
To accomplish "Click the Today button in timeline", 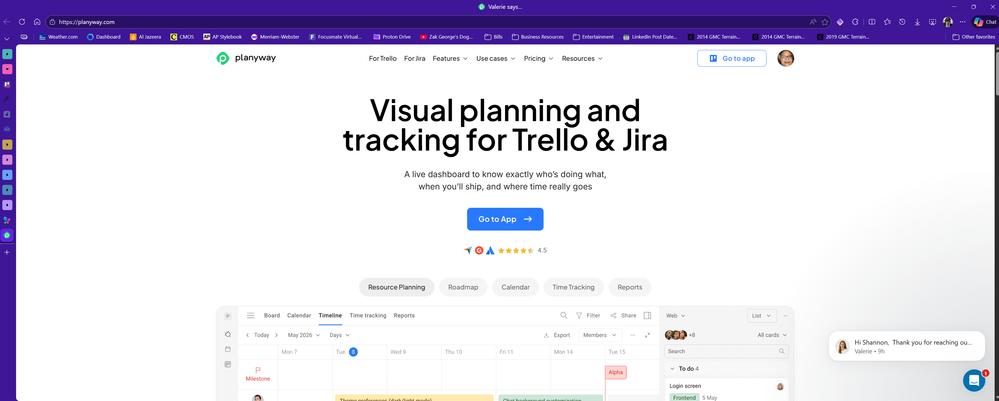I will coord(261,335).
